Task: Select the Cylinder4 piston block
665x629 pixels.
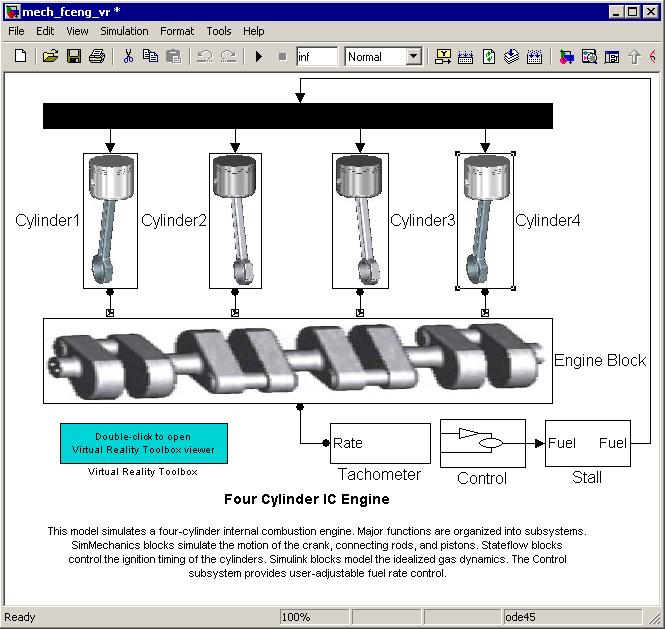Action: (485, 221)
